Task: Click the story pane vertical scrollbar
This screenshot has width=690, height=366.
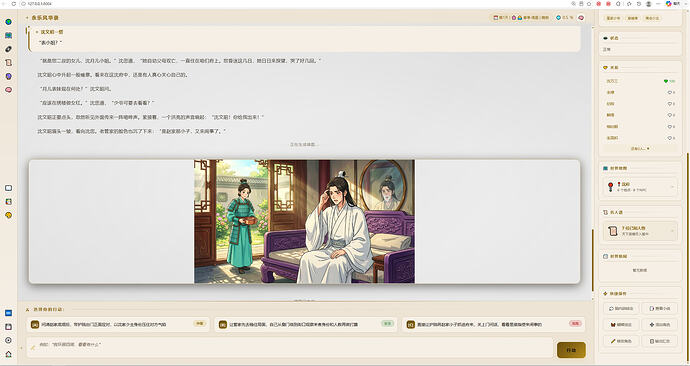Action: coord(592,260)
